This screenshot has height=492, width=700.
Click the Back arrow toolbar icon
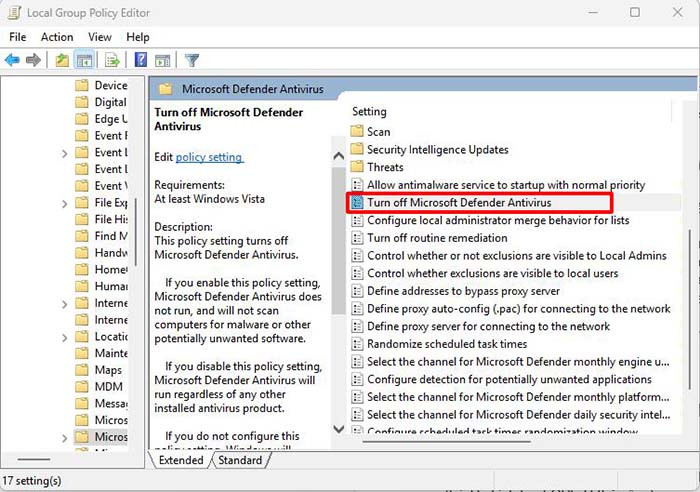coord(12,60)
